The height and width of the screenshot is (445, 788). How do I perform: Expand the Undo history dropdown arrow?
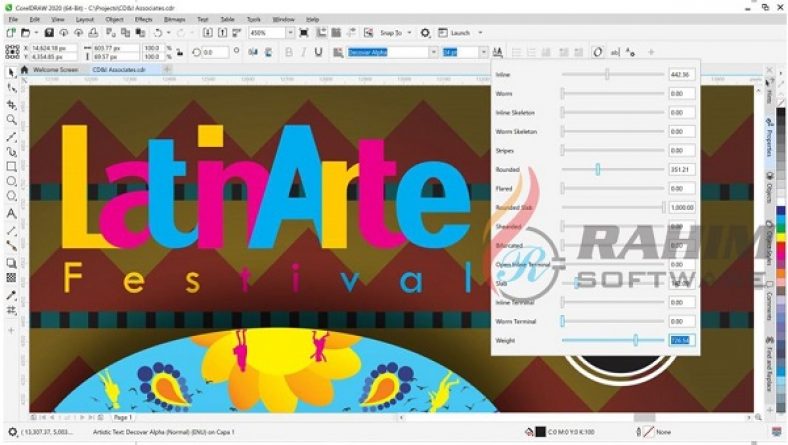click(x=168, y=33)
